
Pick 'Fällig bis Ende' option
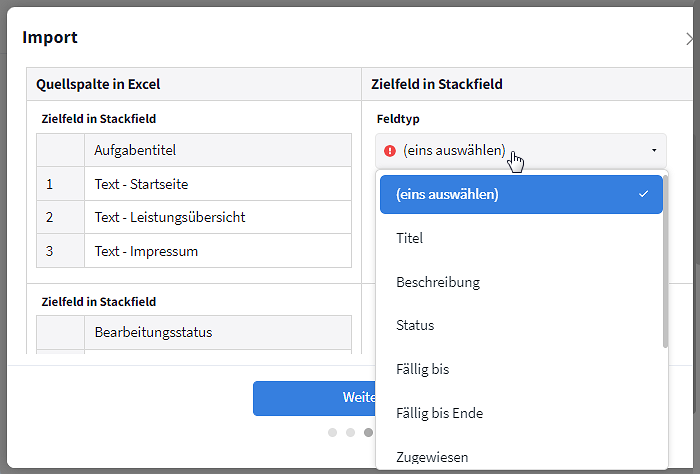click(440, 413)
